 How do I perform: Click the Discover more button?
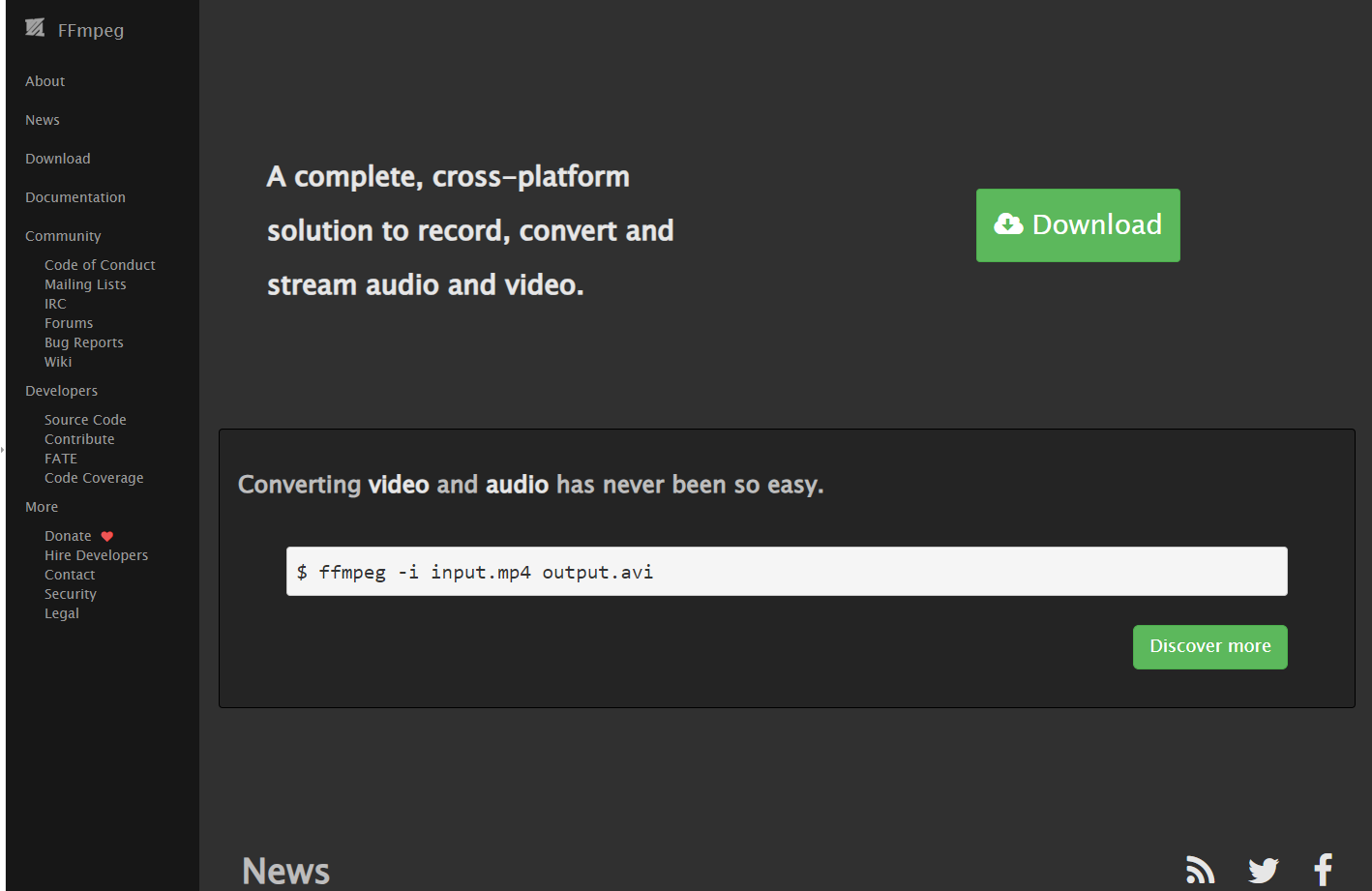point(1210,646)
